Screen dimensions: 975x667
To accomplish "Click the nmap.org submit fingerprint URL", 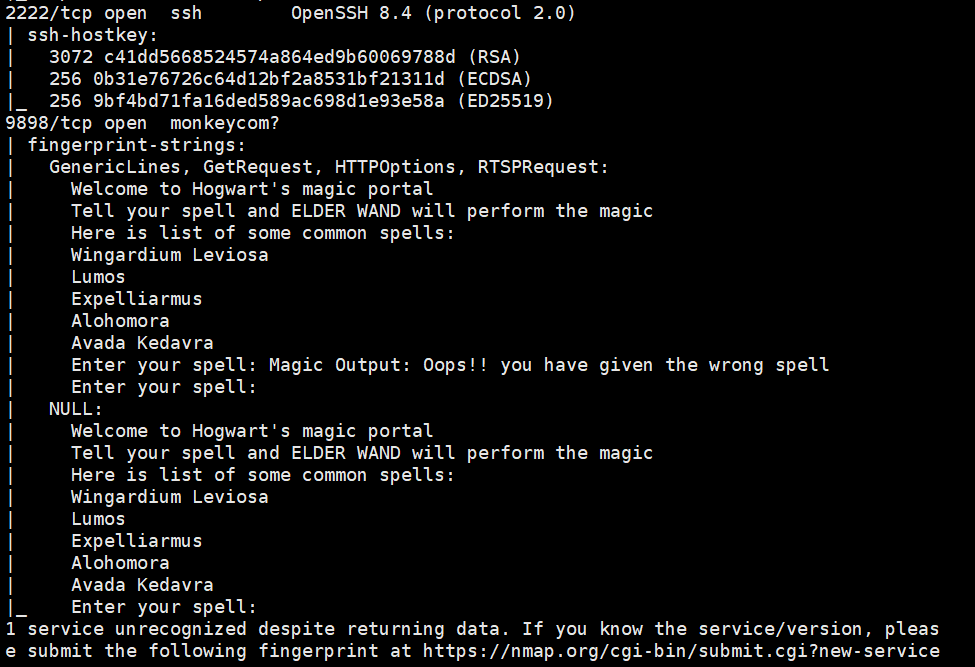I will point(679,651).
